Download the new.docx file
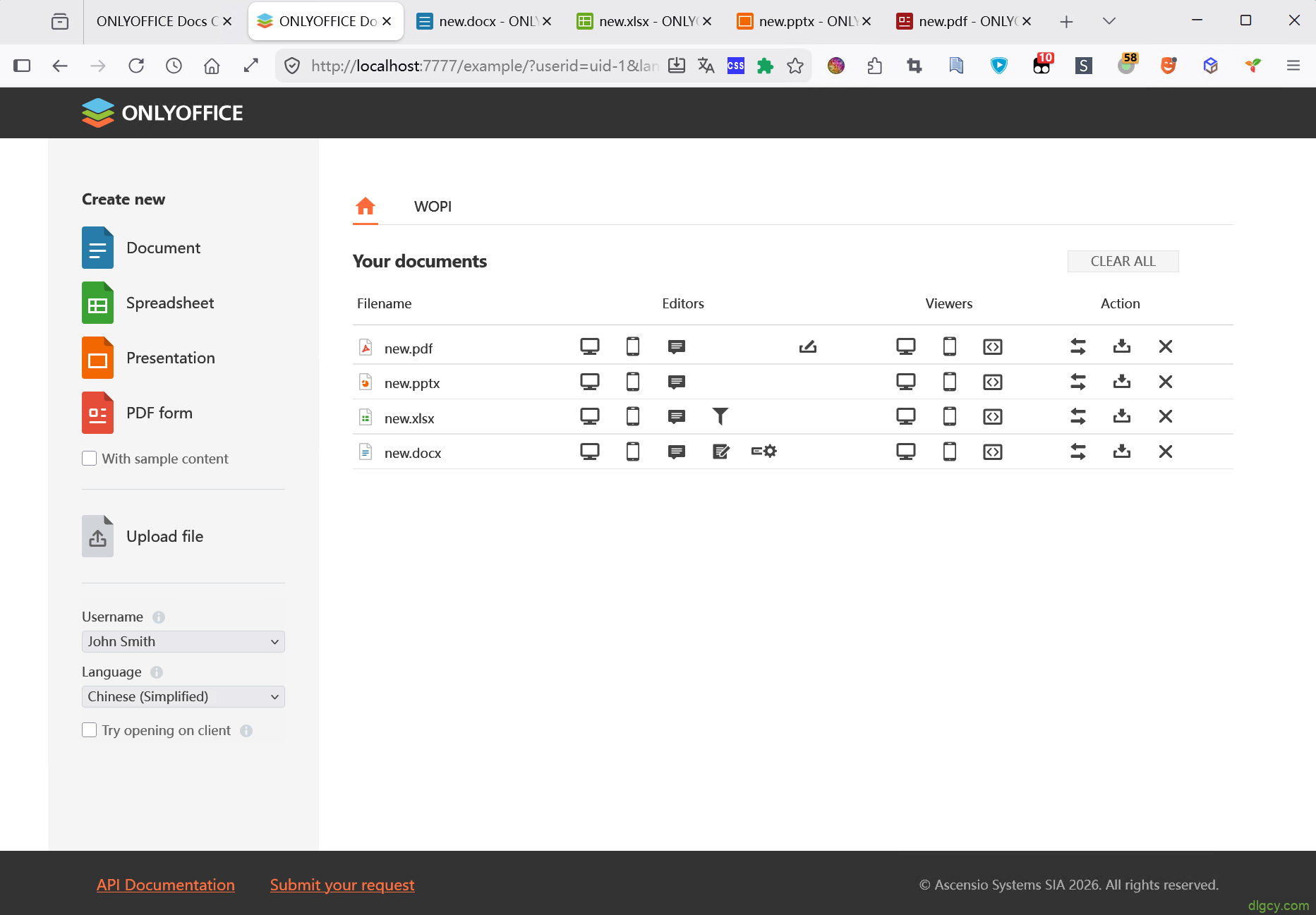 pyautogui.click(x=1122, y=452)
